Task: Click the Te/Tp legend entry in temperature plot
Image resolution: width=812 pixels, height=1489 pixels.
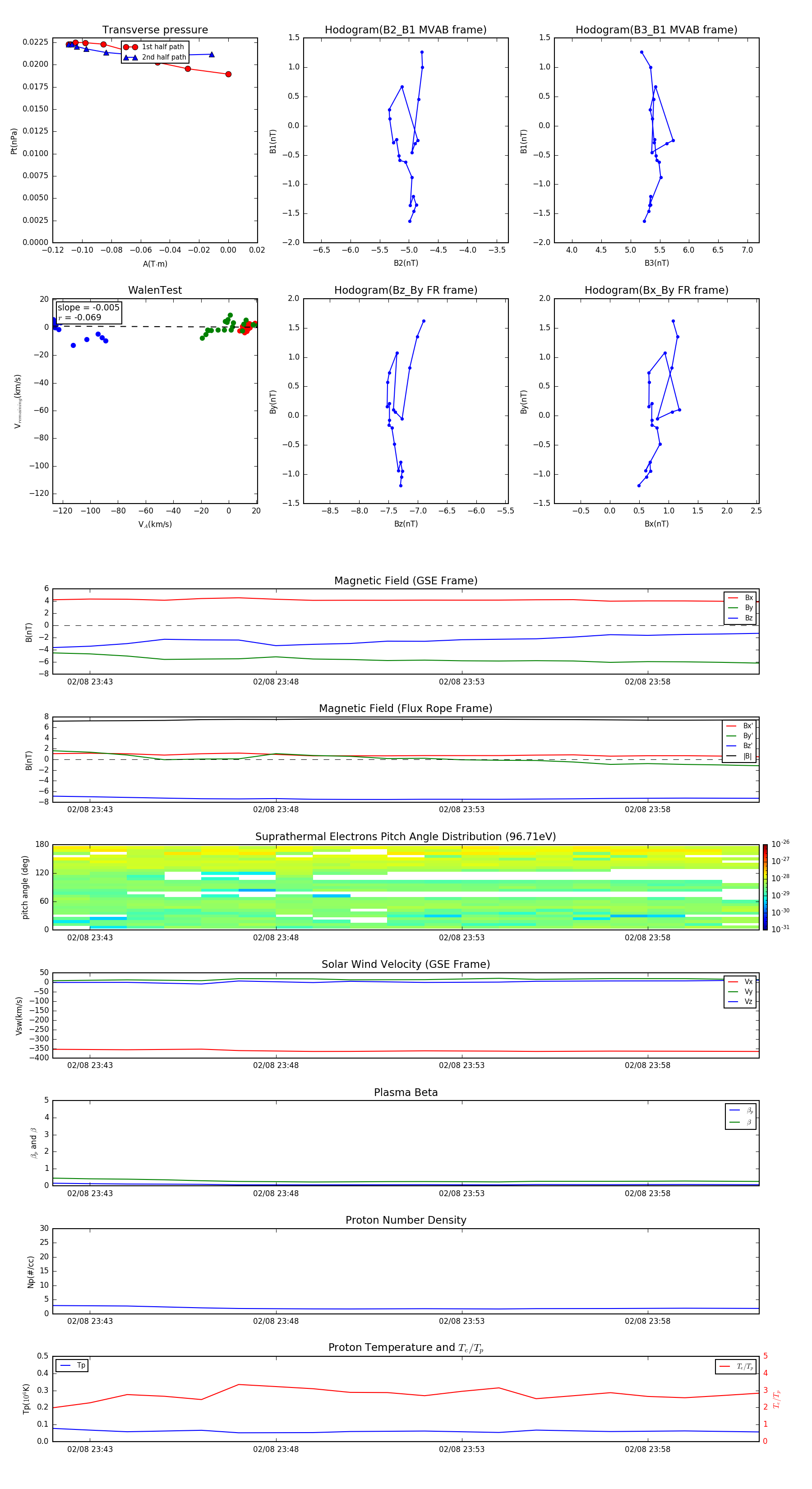Action: pos(736,1366)
